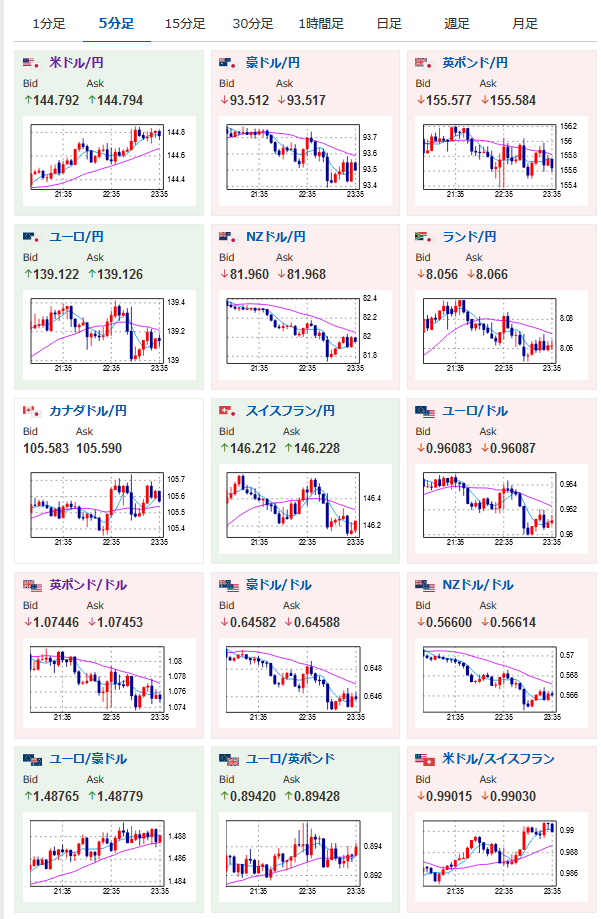601x919 pixels.
Task: Click the EU flag icon beside ユーロ/円
Action: pos(31,236)
